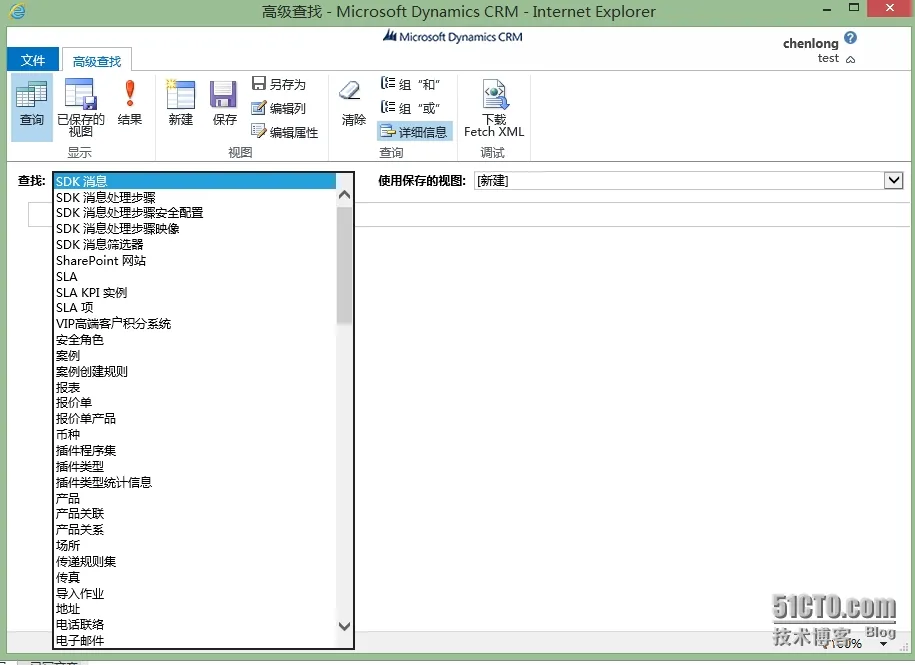Select '电子邮件' entry
This screenshot has width=915, height=665.
point(195,640)
